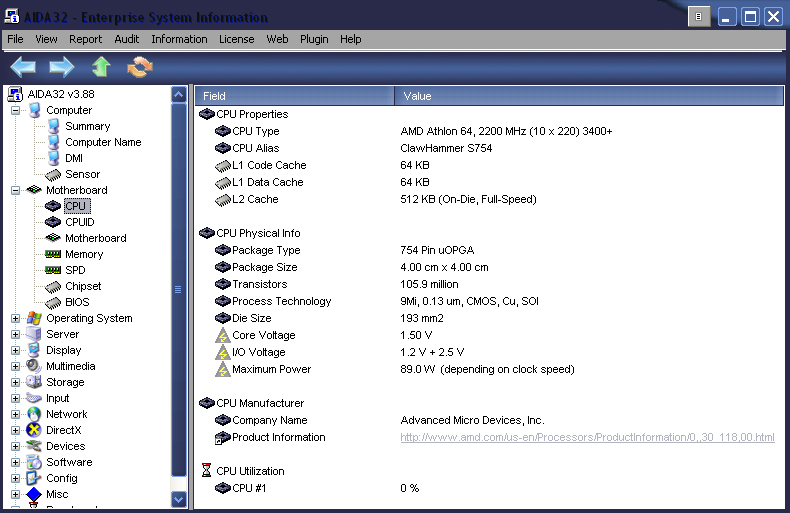Select the Computer Name tree item
Viewport: 790px width, 513px height.
pyautogui.click(x=103, y=142)
